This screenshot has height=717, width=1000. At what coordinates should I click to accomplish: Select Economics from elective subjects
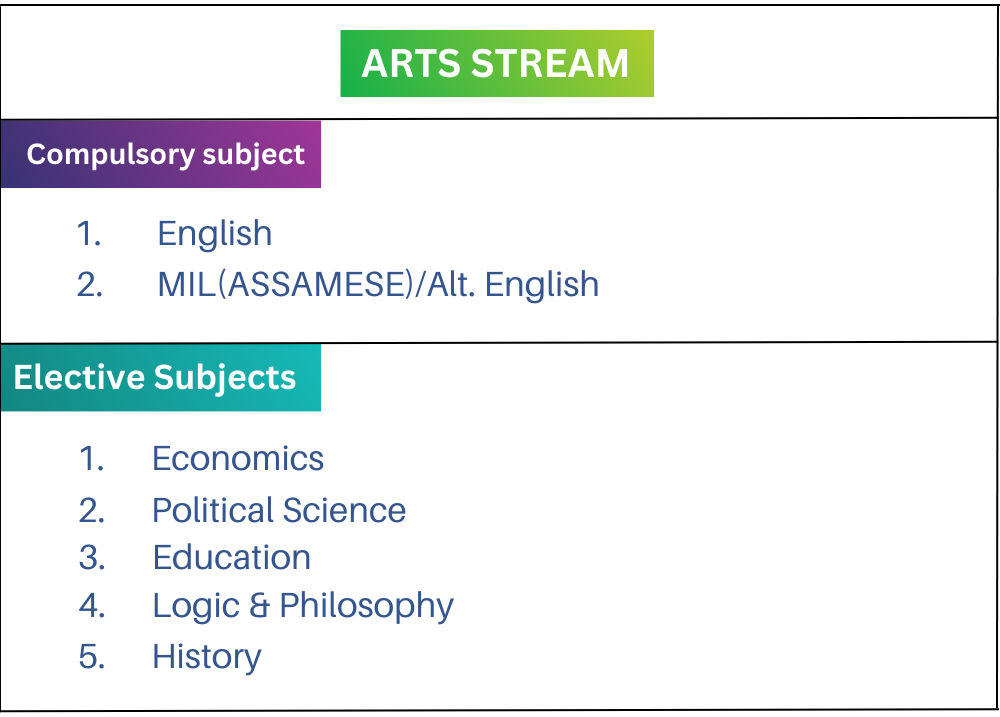(238, 459)
